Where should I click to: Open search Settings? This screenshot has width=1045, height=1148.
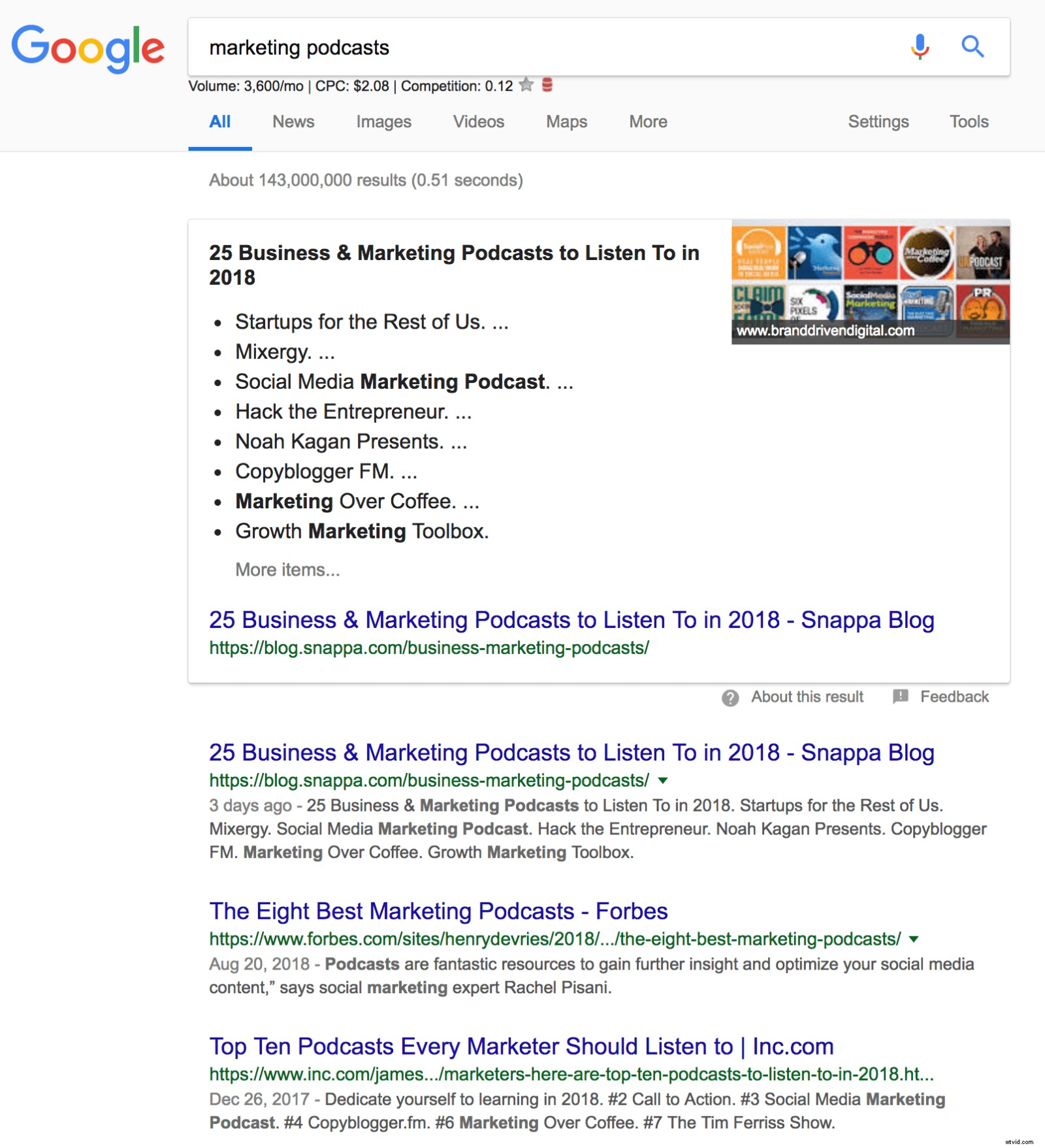coord(878,122)
